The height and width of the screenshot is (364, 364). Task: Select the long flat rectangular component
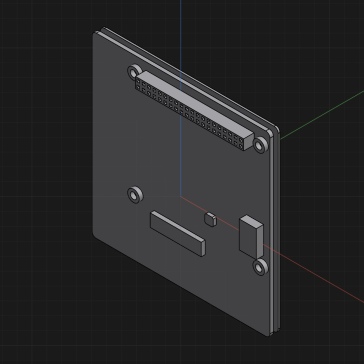pyautogui.click(x=177, y=233)
